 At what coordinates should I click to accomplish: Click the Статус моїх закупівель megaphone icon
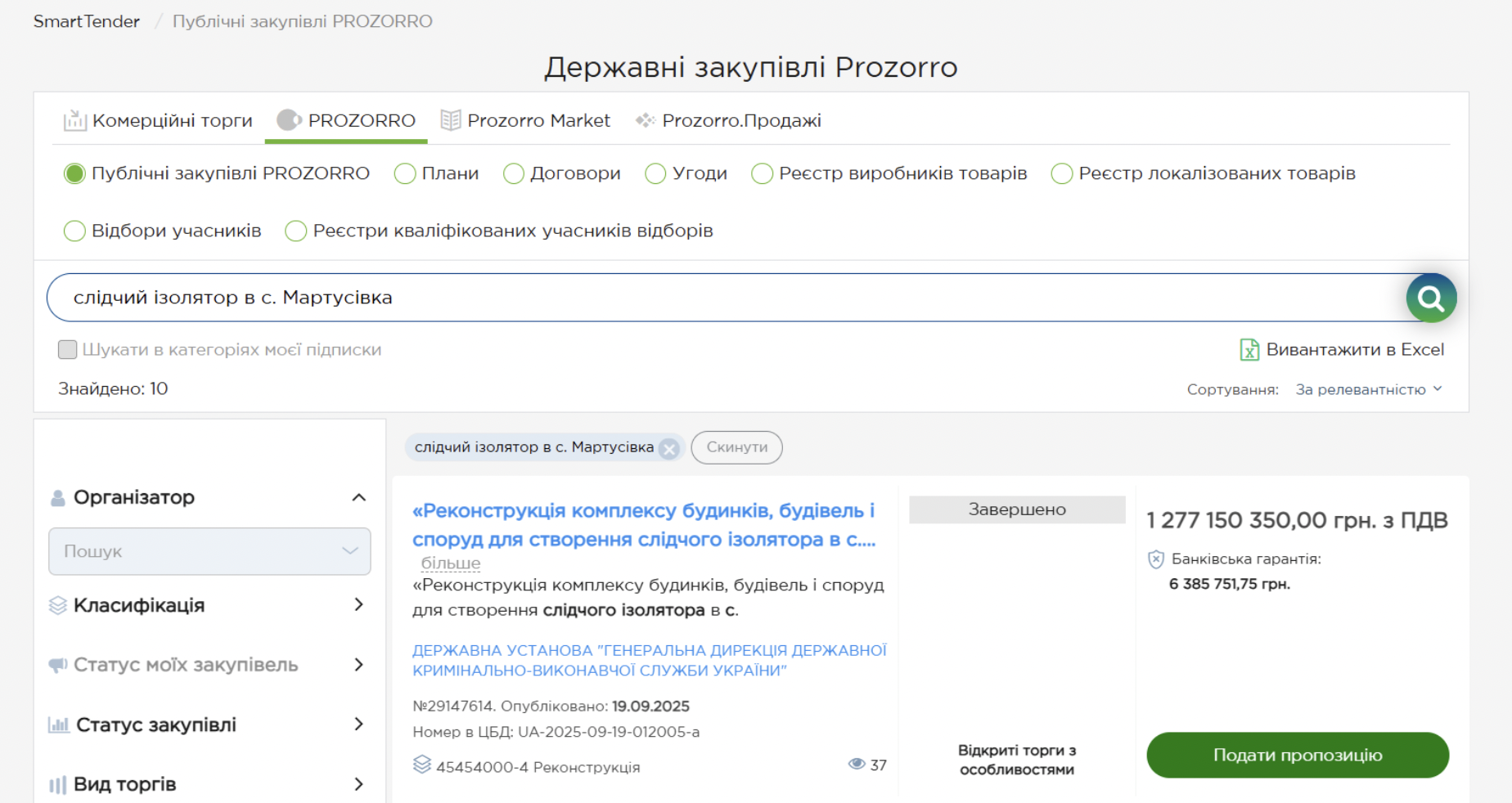(x=57, y=665)
